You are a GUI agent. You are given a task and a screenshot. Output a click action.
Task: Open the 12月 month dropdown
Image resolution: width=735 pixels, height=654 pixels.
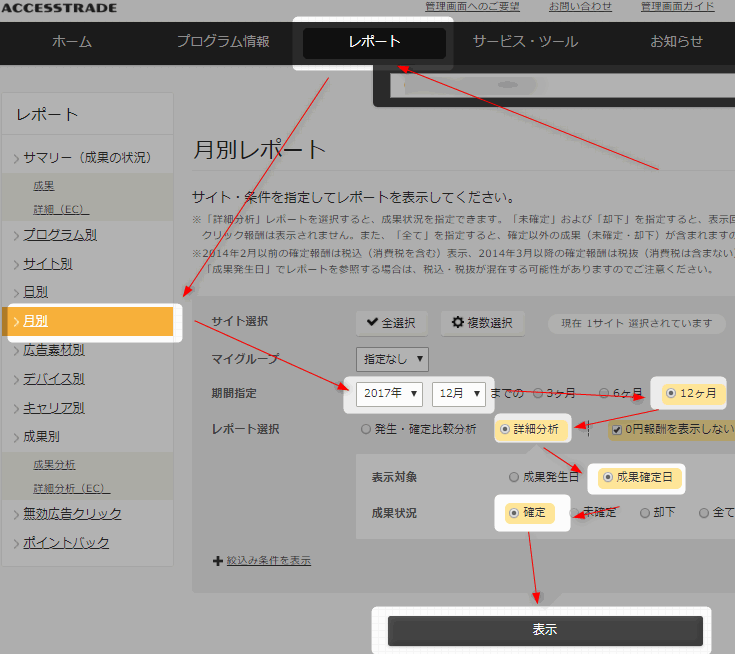458,393
